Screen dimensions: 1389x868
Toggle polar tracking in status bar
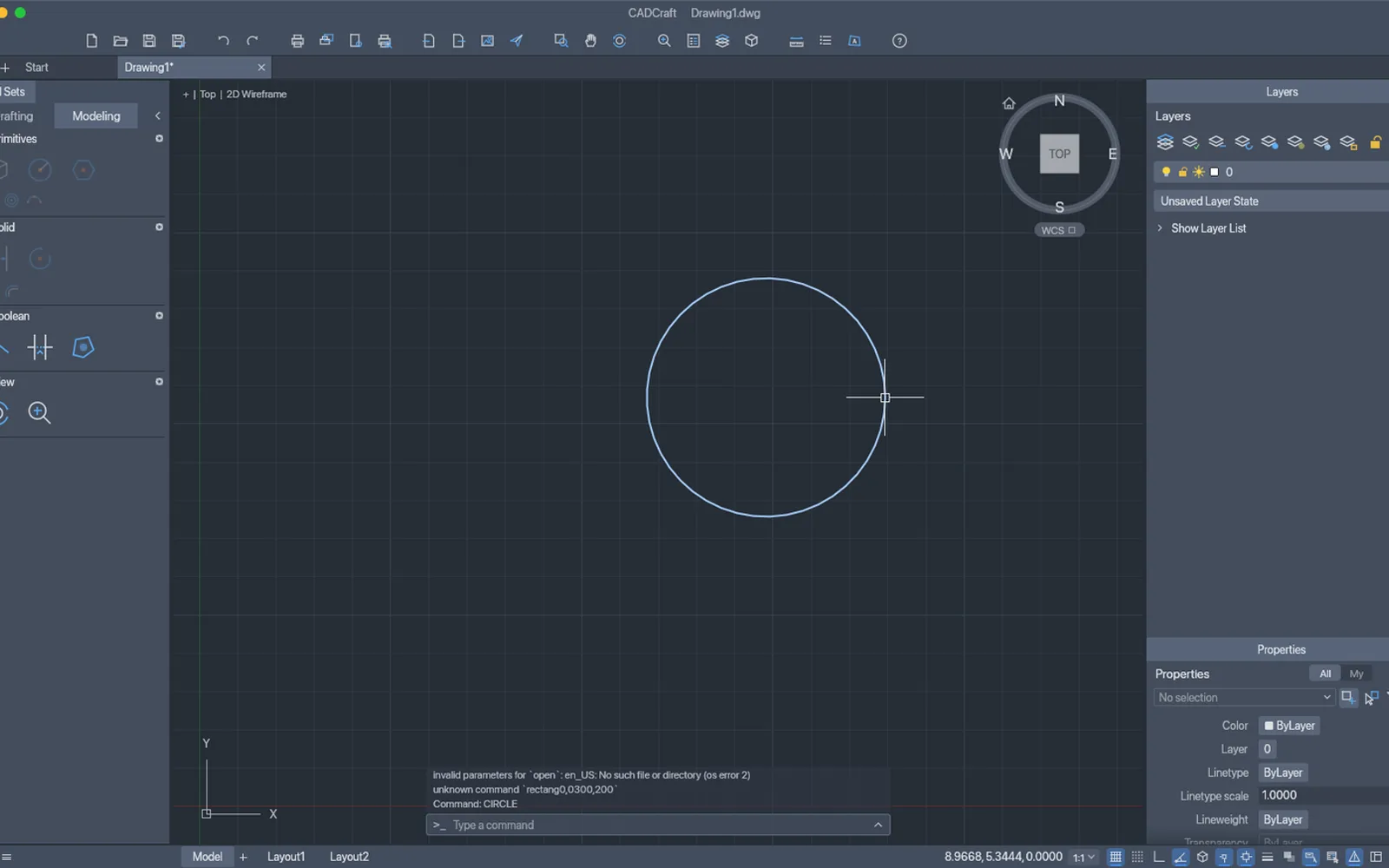[1181, 857]
